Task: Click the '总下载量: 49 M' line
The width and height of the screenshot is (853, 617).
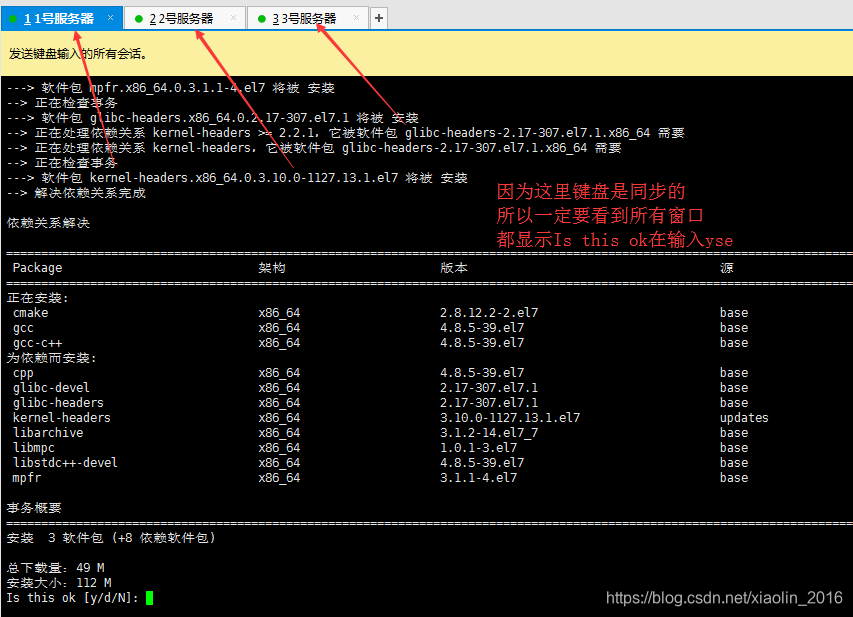Action: coord(55,568)
